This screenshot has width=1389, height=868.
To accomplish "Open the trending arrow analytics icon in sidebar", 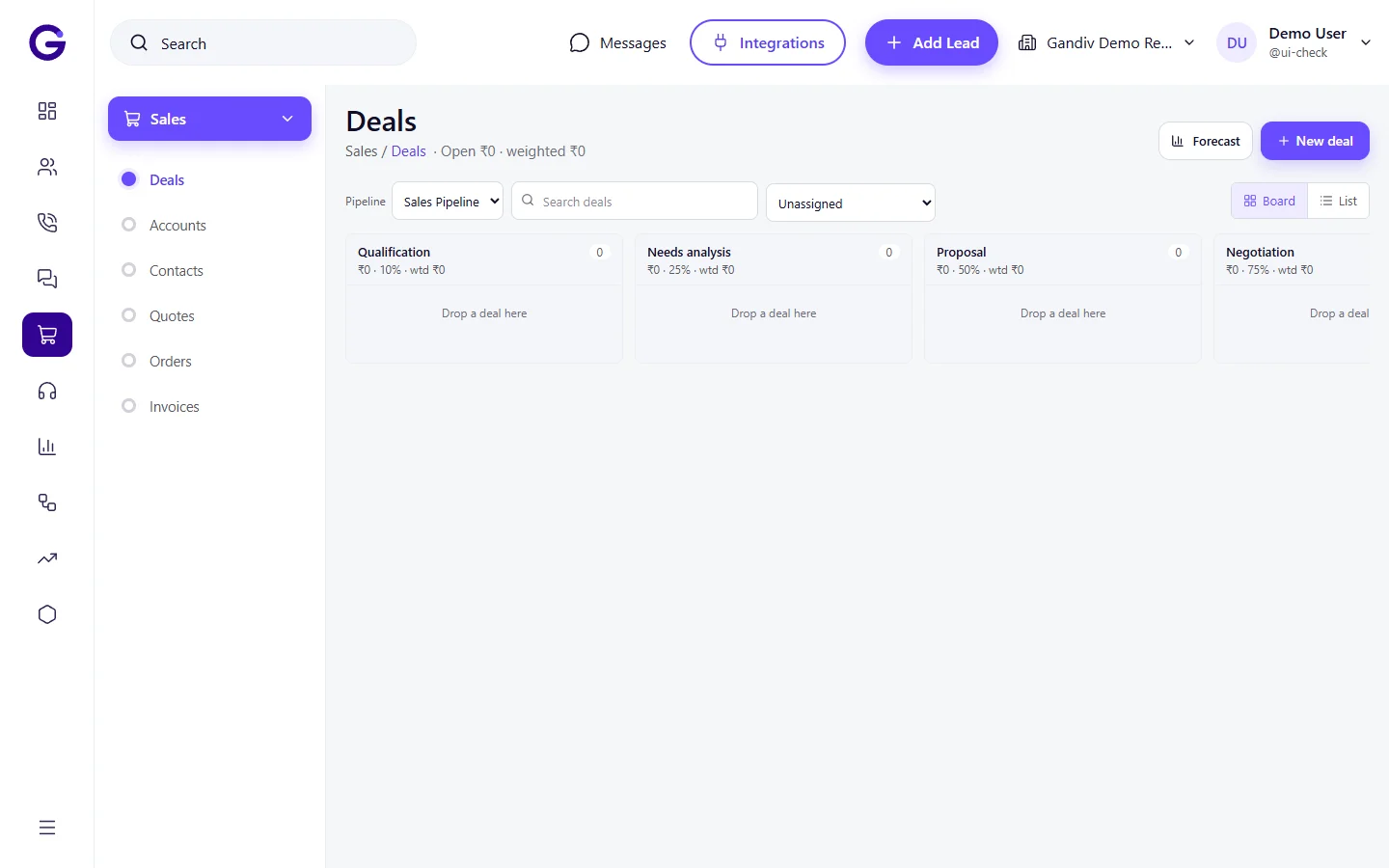I will [47, 558].
